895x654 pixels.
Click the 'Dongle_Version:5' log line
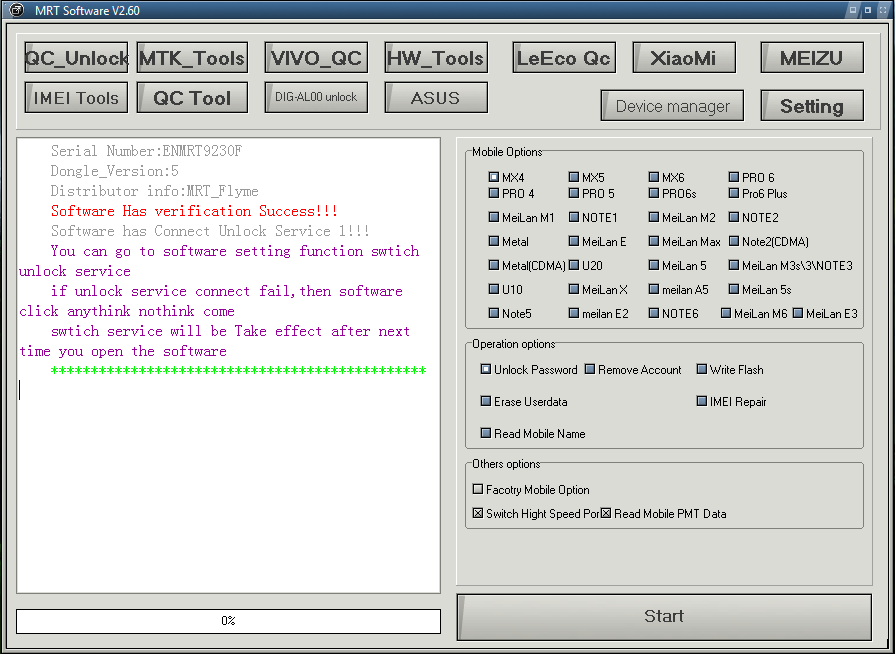[115, 171]
